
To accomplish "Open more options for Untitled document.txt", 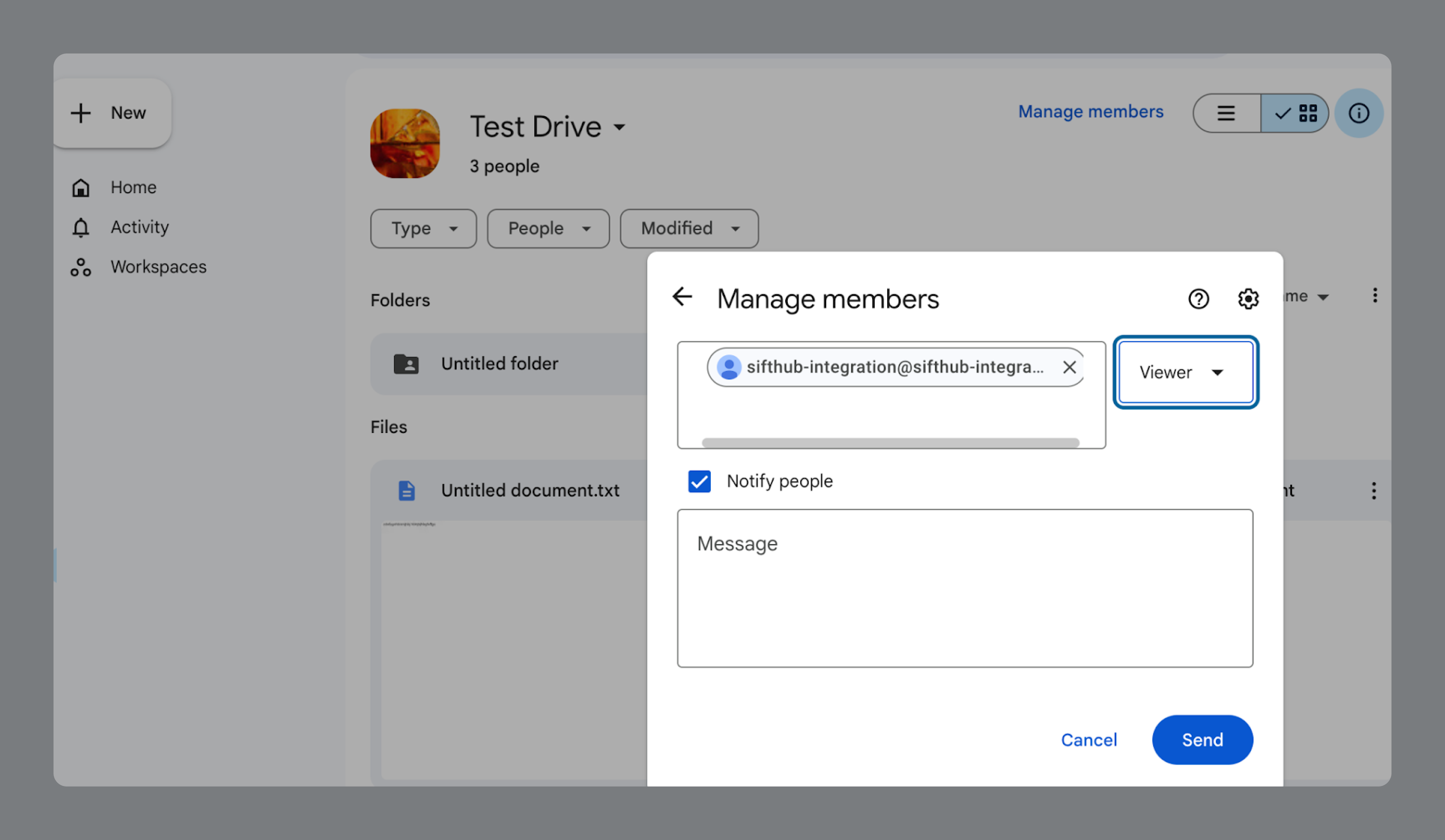I will click(1374, 491).
